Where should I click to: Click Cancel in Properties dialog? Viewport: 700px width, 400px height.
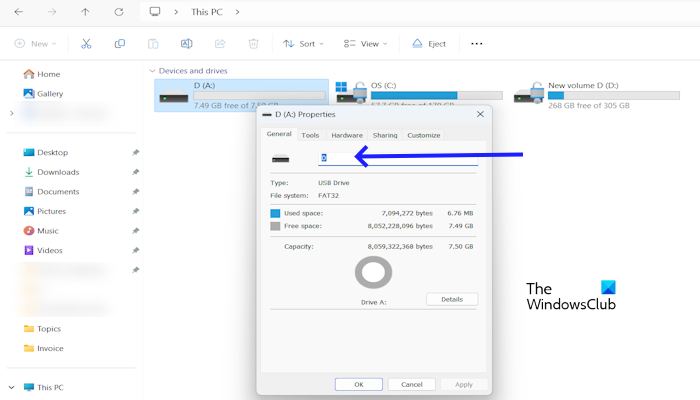click(412, 384)
